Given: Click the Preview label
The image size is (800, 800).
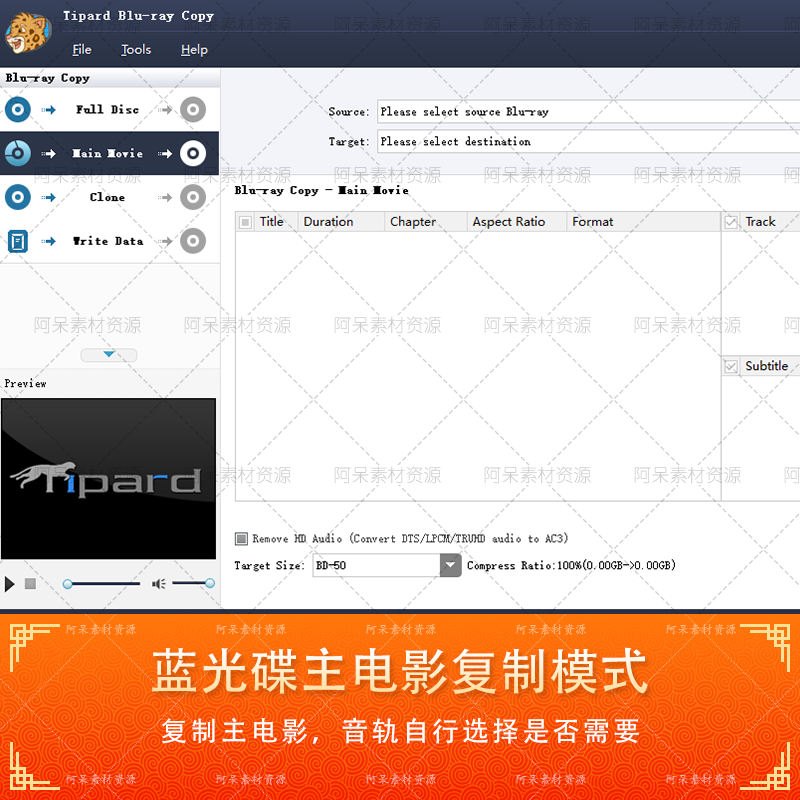Looking at the screenshot, I should click(26, 383).
